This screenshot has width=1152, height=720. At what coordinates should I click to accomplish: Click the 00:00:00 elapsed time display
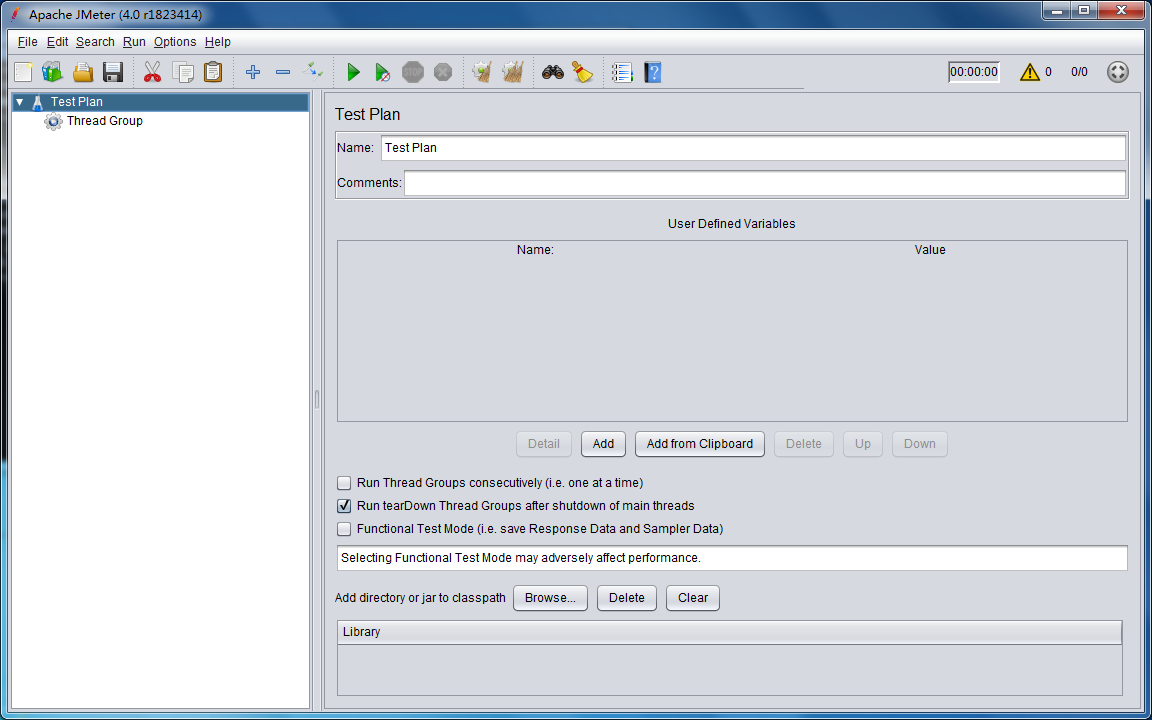pos(974,72)
